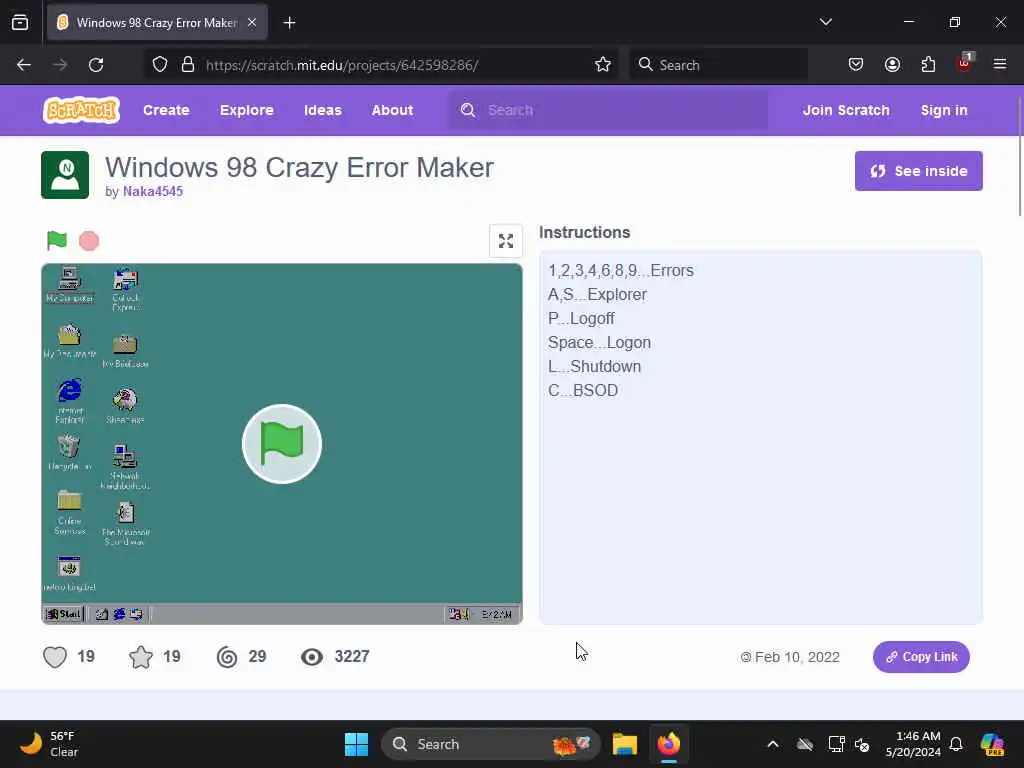
Task: Click Recycle Bin icon in the stage
Action: pos(69,453)
